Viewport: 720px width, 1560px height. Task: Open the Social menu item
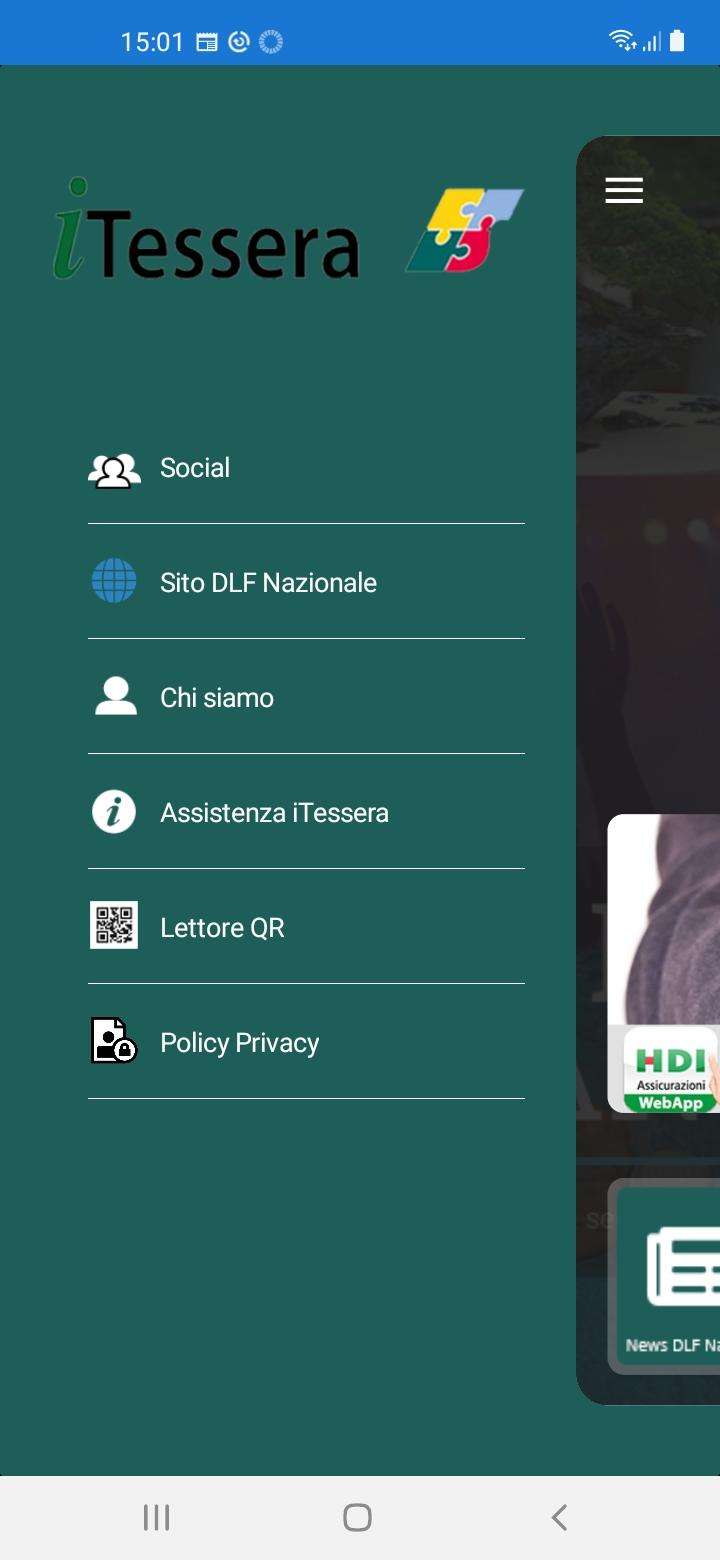click(x=306, y=467)
